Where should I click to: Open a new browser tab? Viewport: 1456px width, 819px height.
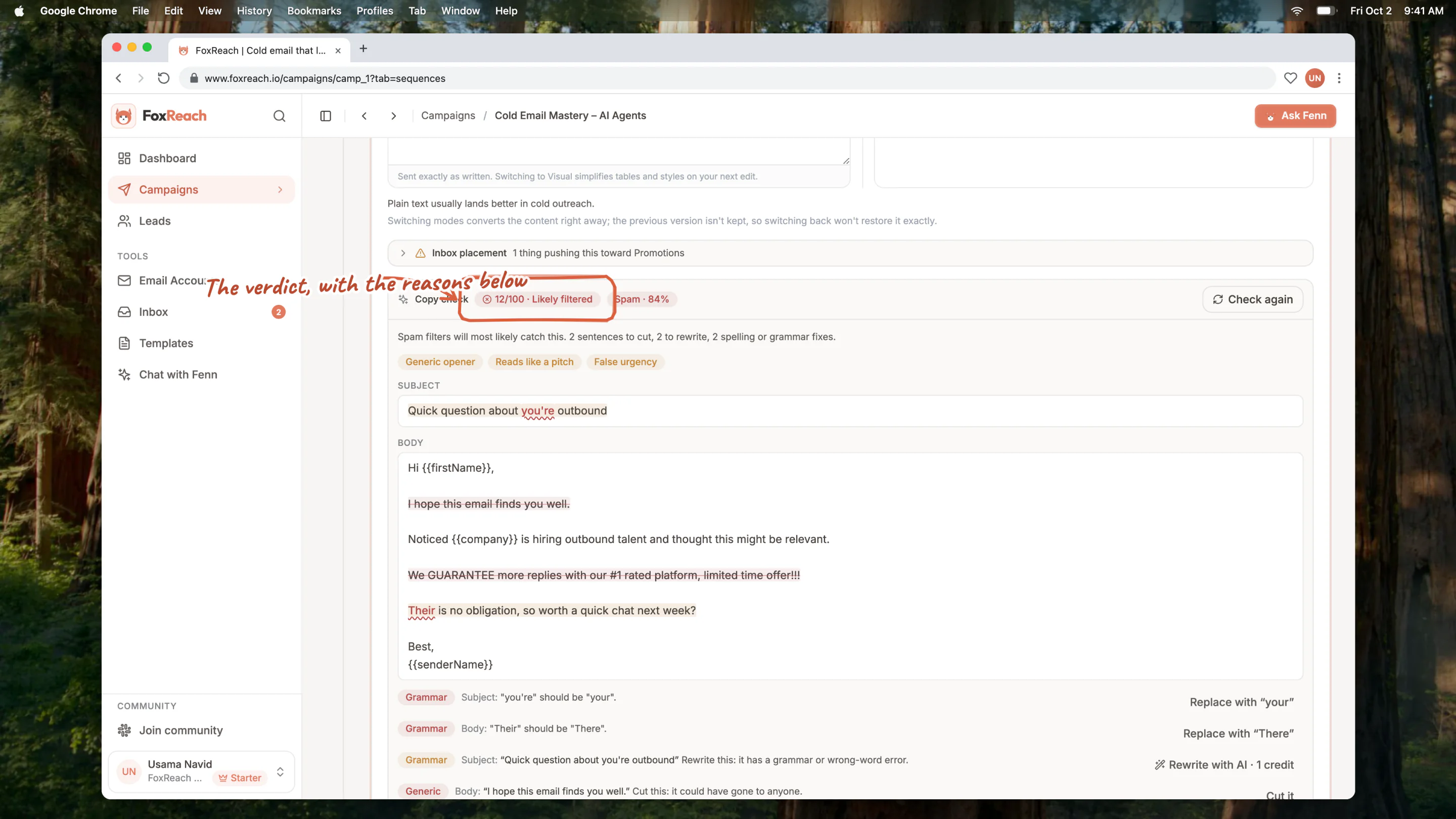coord(363,49)
